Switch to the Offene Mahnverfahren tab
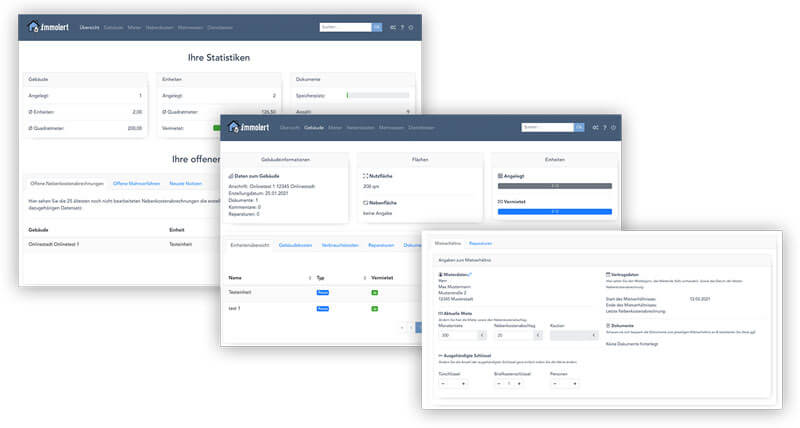 pos(135,182)
